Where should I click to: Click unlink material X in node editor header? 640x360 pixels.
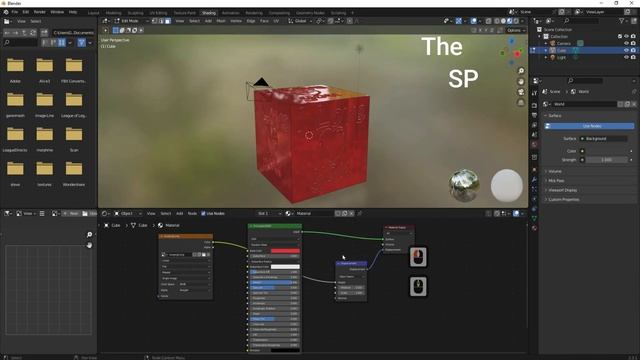point(351,213)
